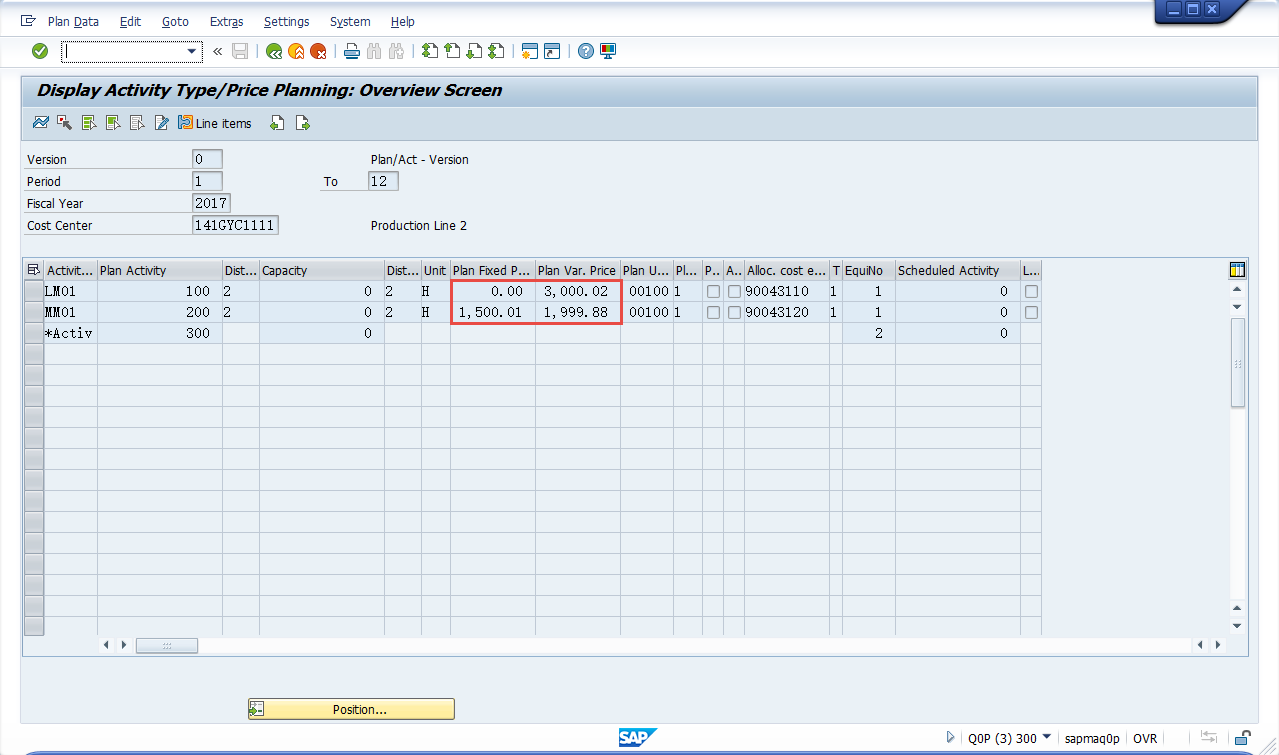Click the cell 90043120 in Alloc. cost element
The width and height of the screenshot is (1279, 755).
[786, 312]
